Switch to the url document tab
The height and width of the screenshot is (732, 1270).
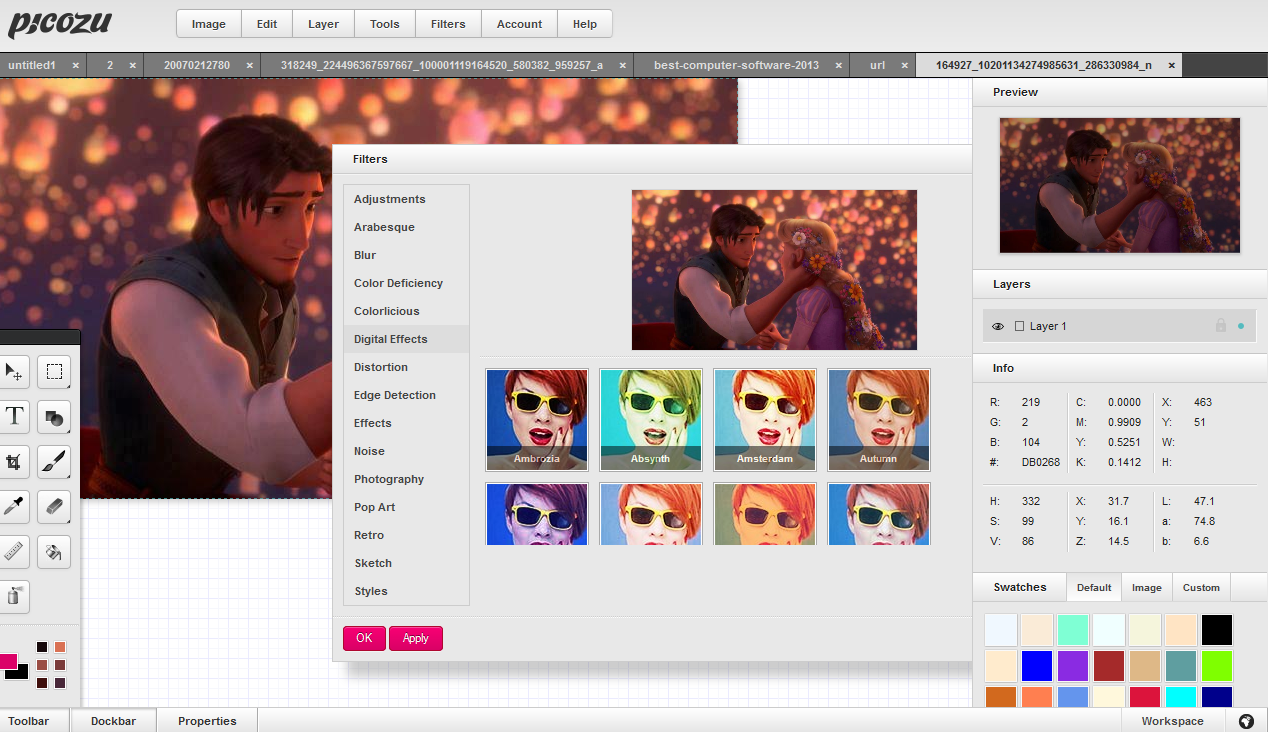pos(877,65)
